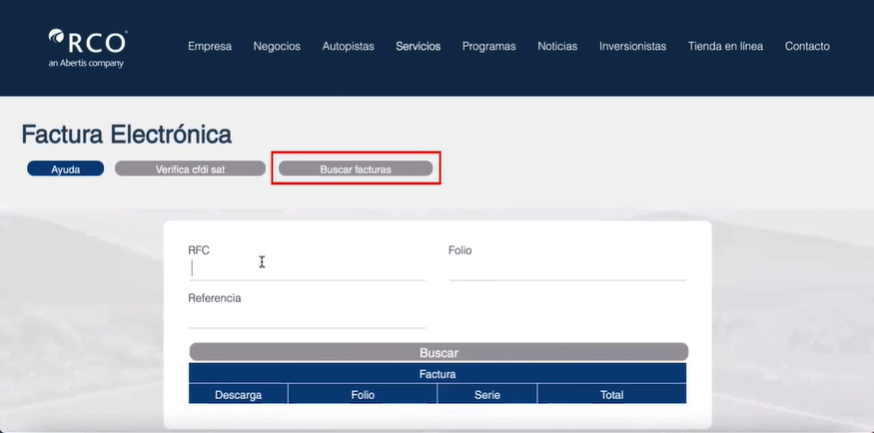Go to Tienda en línea
The image size is (874, 433).
click(x=725, y=46)
